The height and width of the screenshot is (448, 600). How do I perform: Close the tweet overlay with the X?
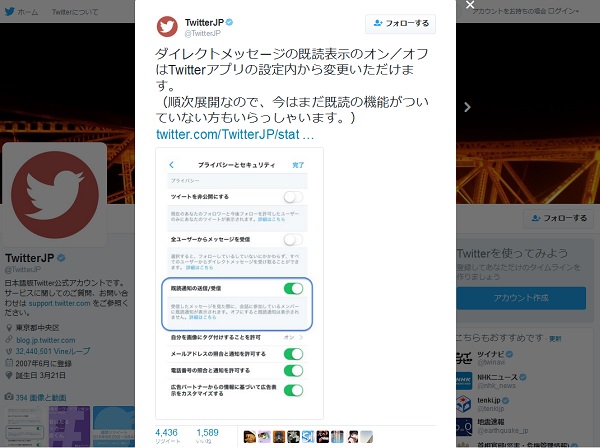[x=470, y=5]
